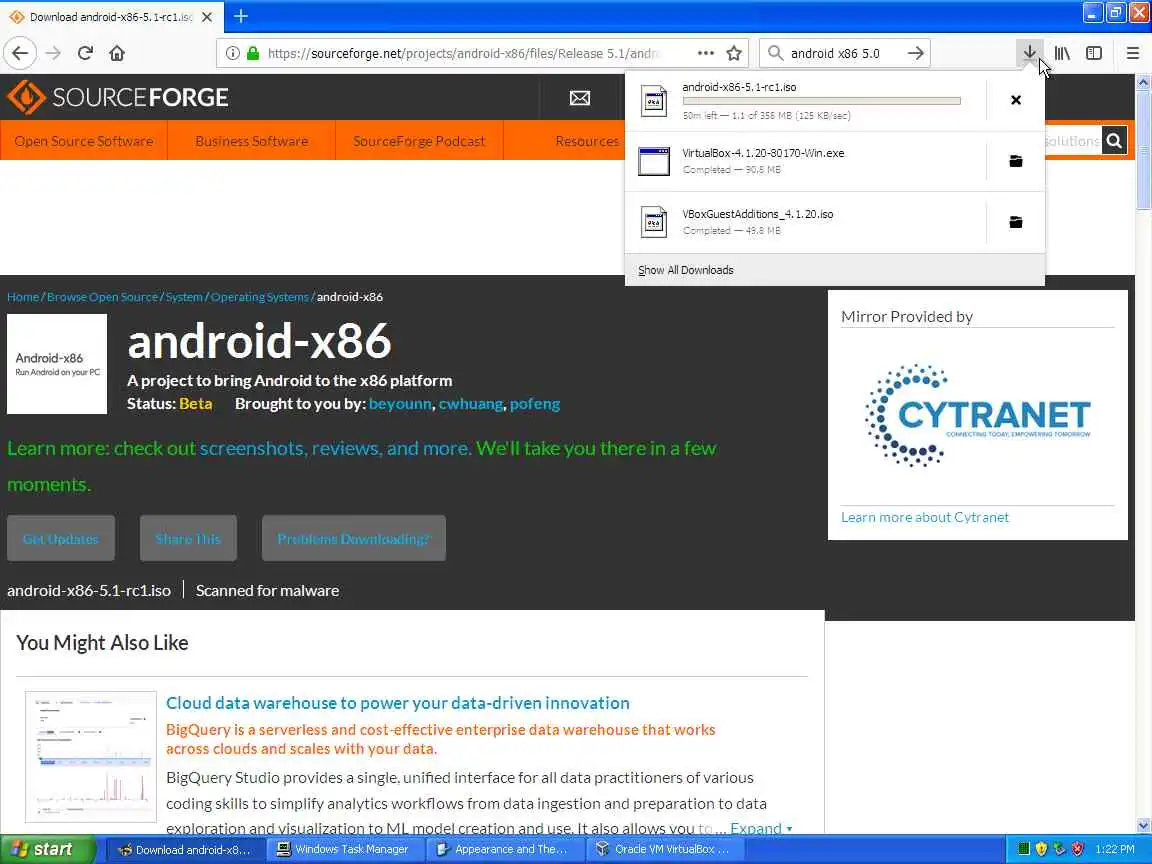1152x864 pixels.
Task: Click the Get Updates button
Action: click(60, 539)
